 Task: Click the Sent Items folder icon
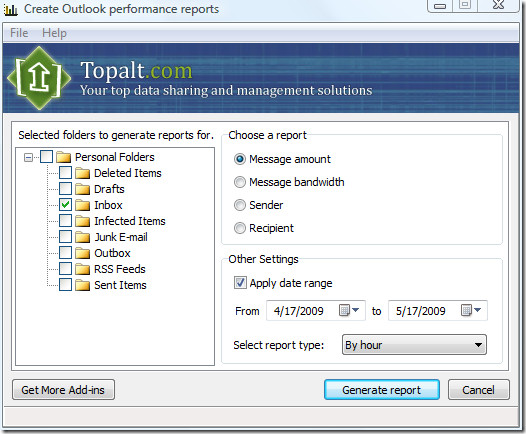pos(82,285)
